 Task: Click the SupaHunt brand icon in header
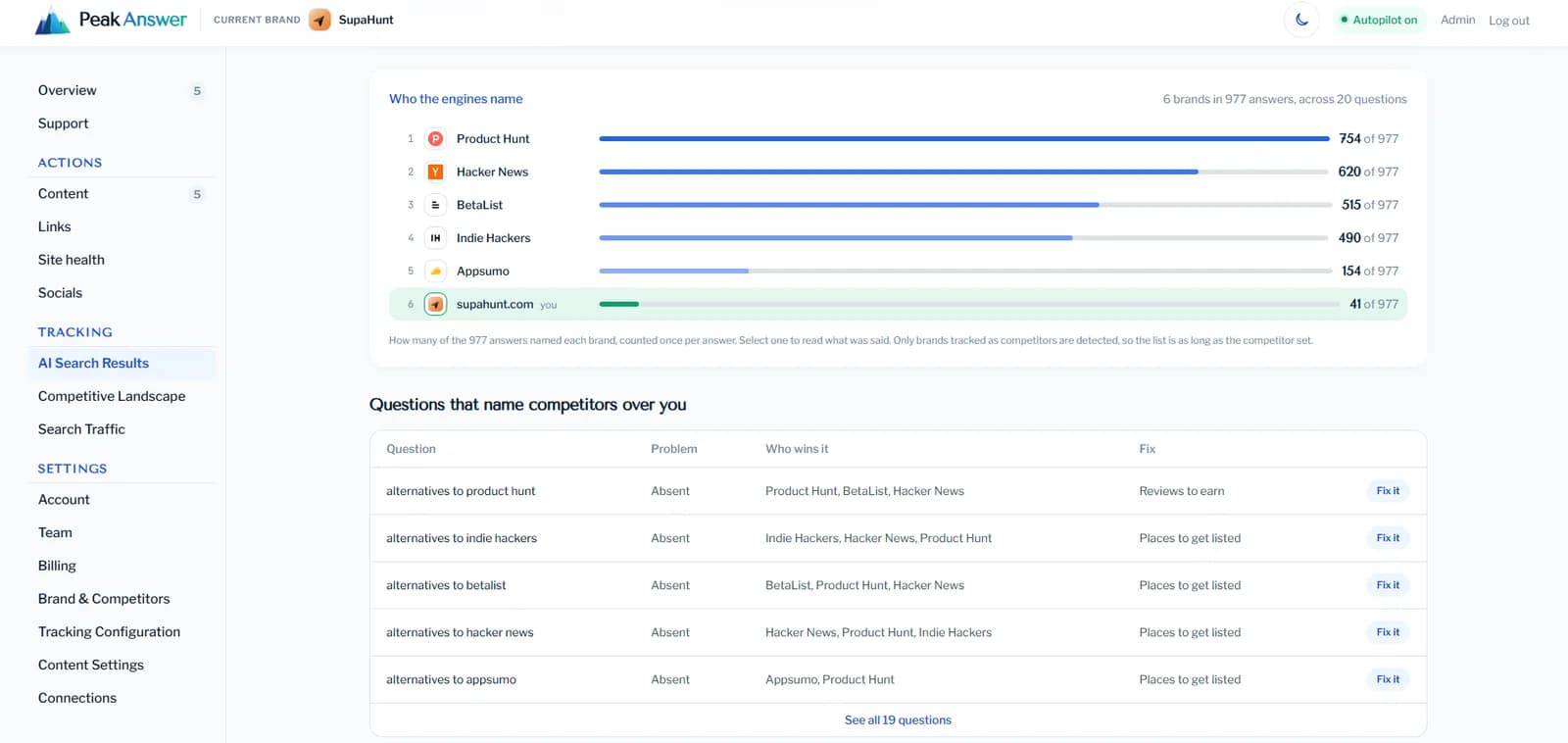pos(319,20)
